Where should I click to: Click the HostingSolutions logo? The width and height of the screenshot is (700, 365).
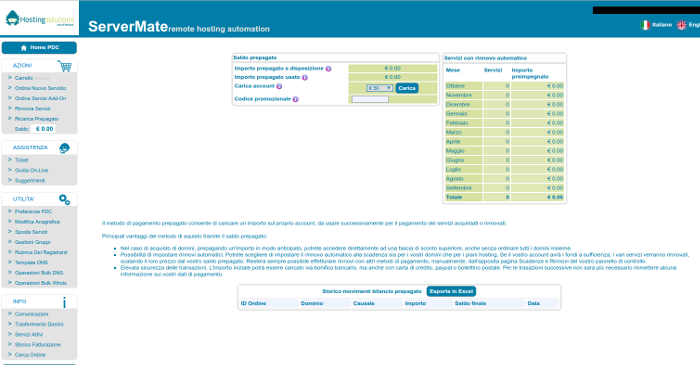[x=39, y=18]
